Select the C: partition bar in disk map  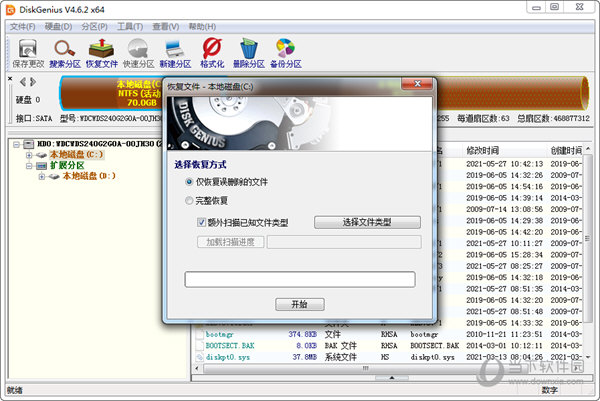(111, 93)
